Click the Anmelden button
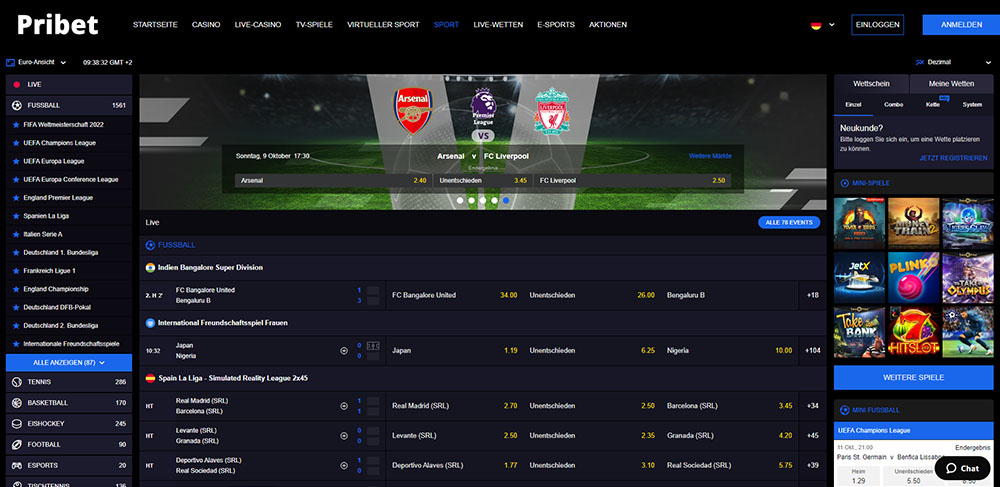 click(x=961, y=25)
